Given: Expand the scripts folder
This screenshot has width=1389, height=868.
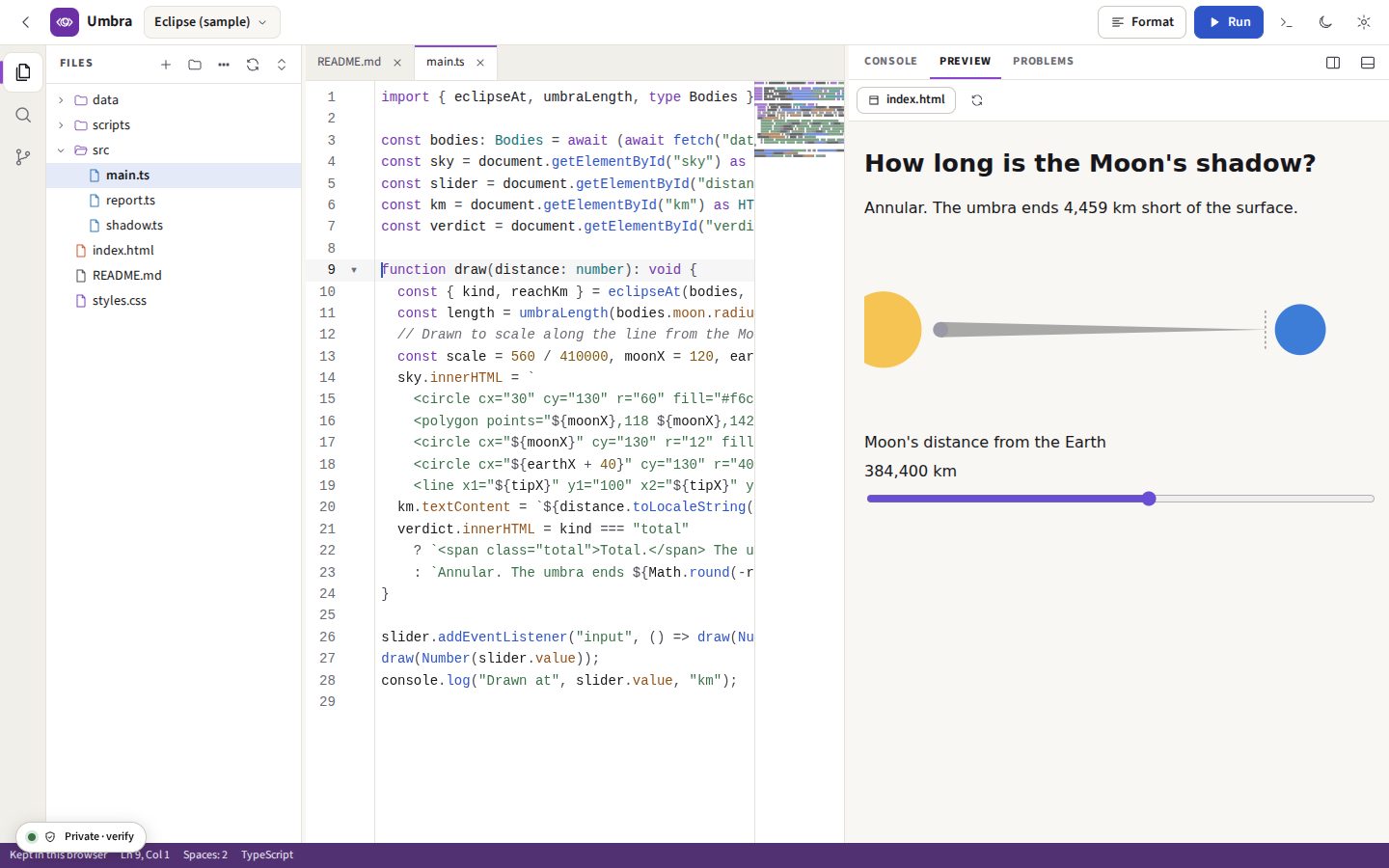Looking at the screenshot, I should (x=174, y=125).
